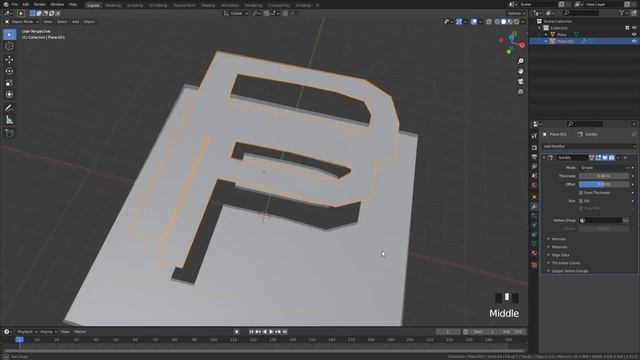Open the Options dropdown in viewport header
This screenshot has height=360, width=640.
[x=516, y=13]
